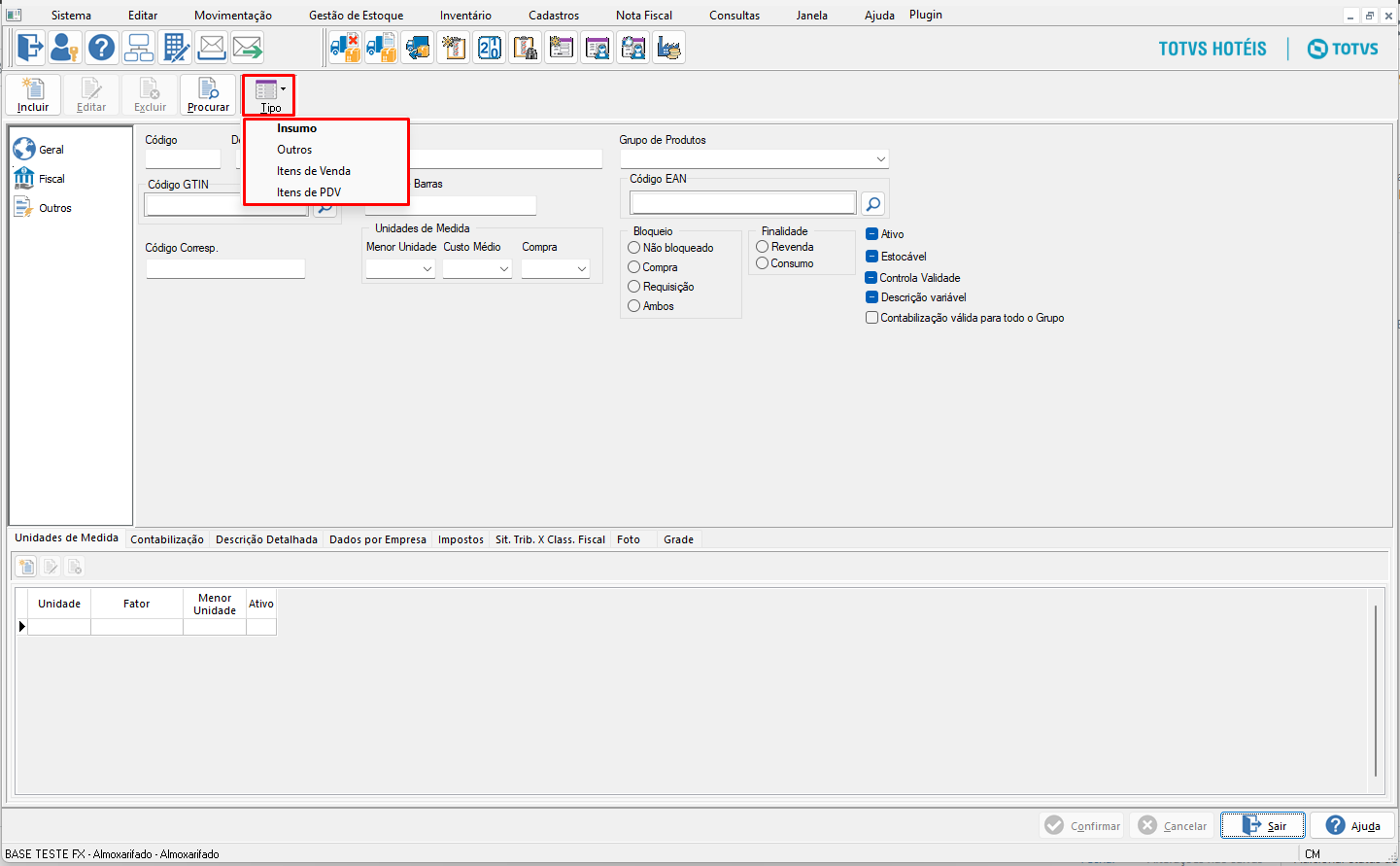
Task: Click the truck with document boxes icon
Action: click(x=381, y=47)
